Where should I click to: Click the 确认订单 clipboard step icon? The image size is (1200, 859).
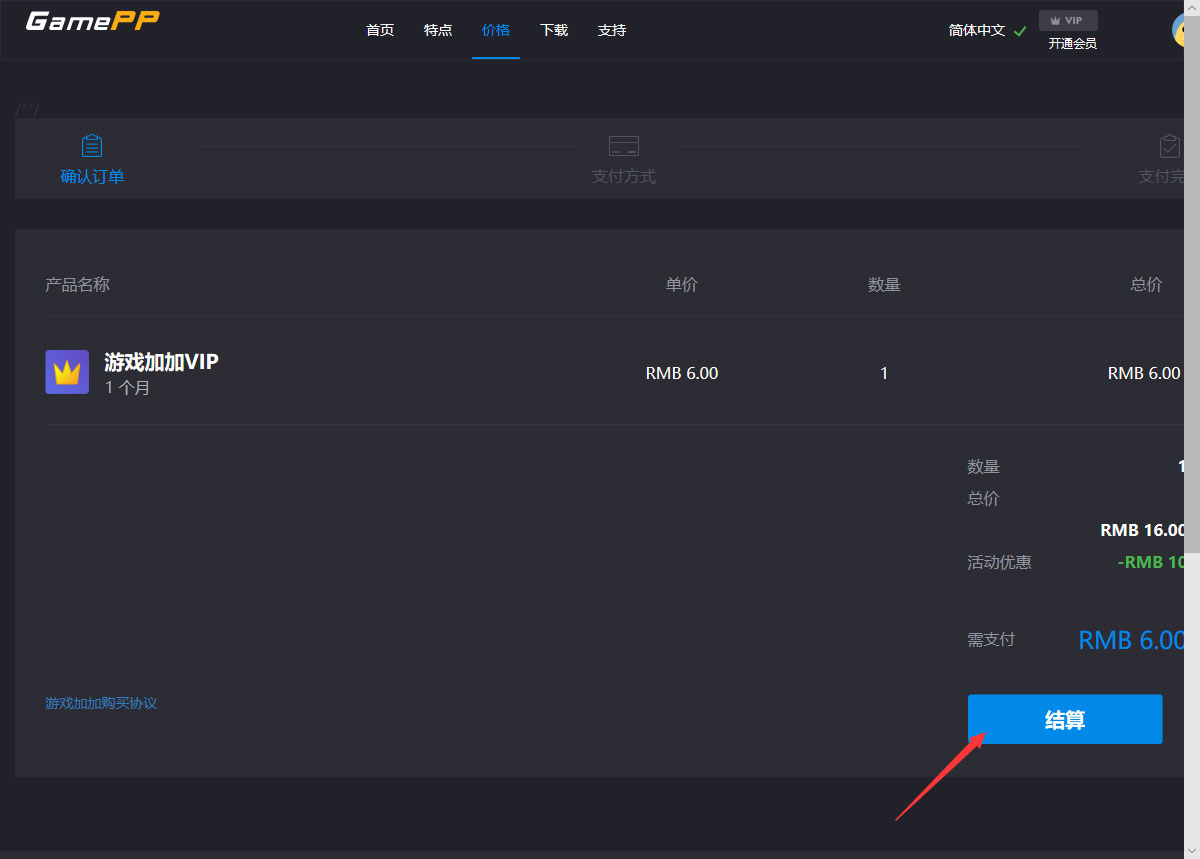[92, 146]
